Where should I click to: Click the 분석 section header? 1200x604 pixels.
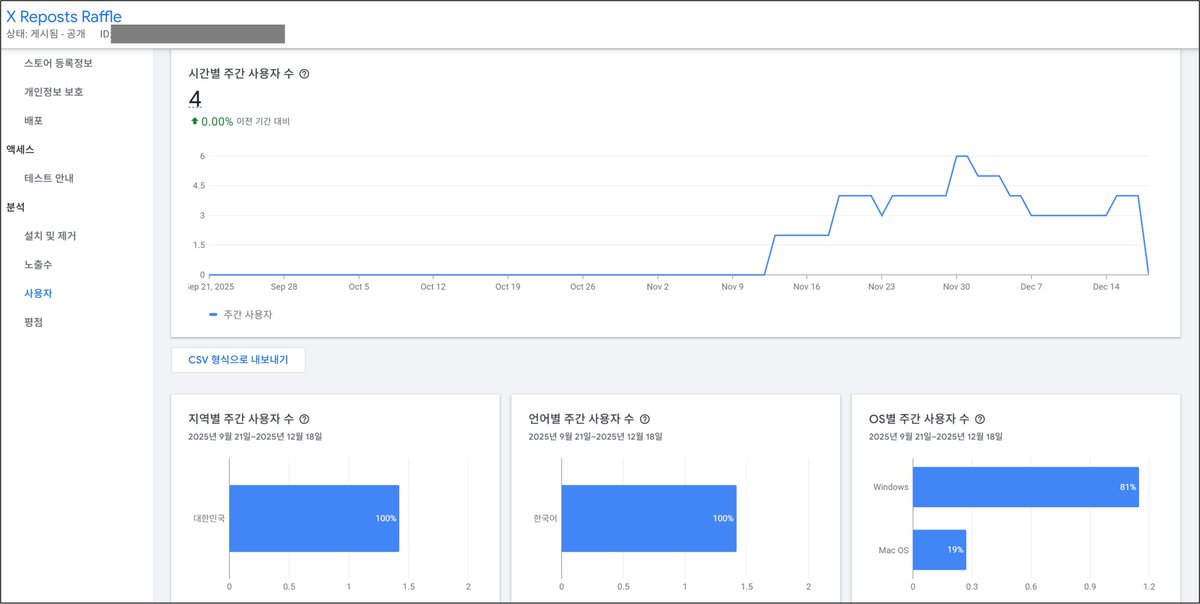16,207
